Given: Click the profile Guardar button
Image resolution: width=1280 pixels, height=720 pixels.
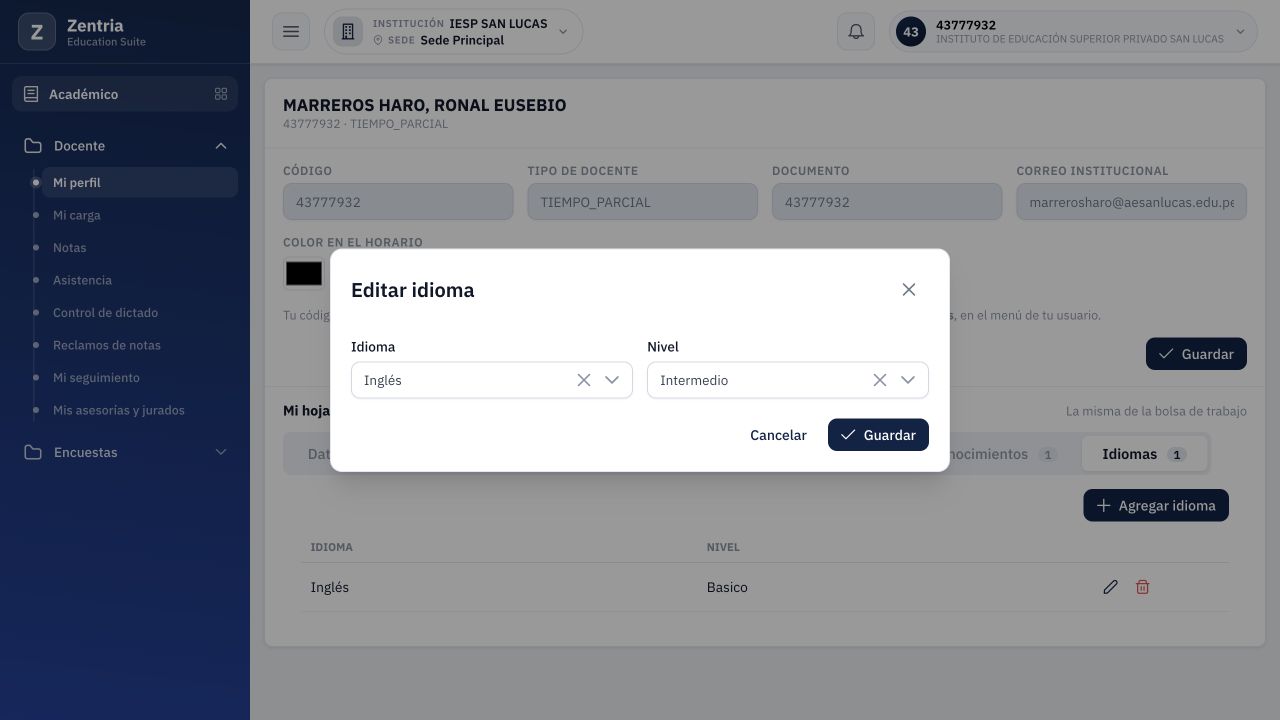Looking at the screenshot, I should (1196, 354).
